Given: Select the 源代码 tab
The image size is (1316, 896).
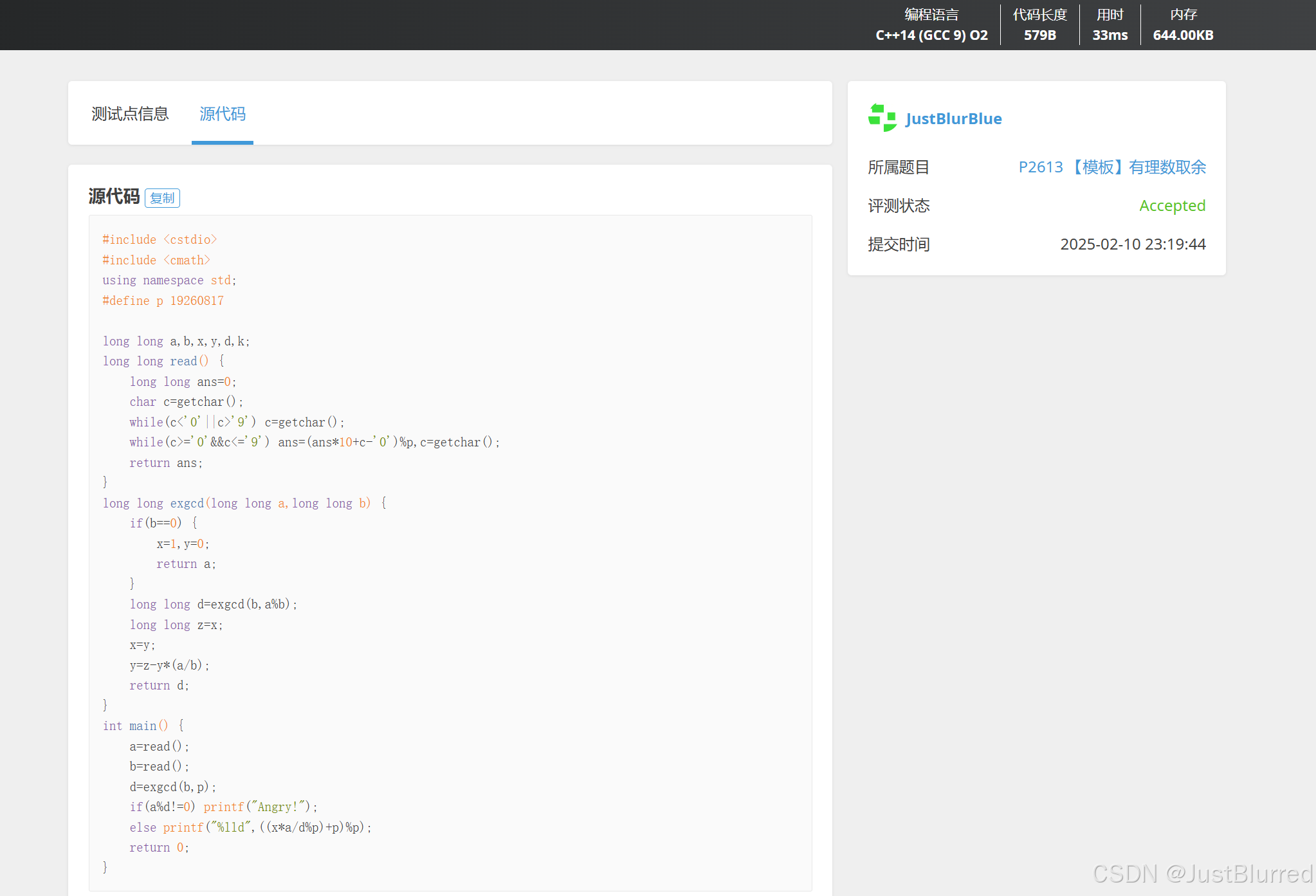Looking at the screenshot, I should [223, 114].
